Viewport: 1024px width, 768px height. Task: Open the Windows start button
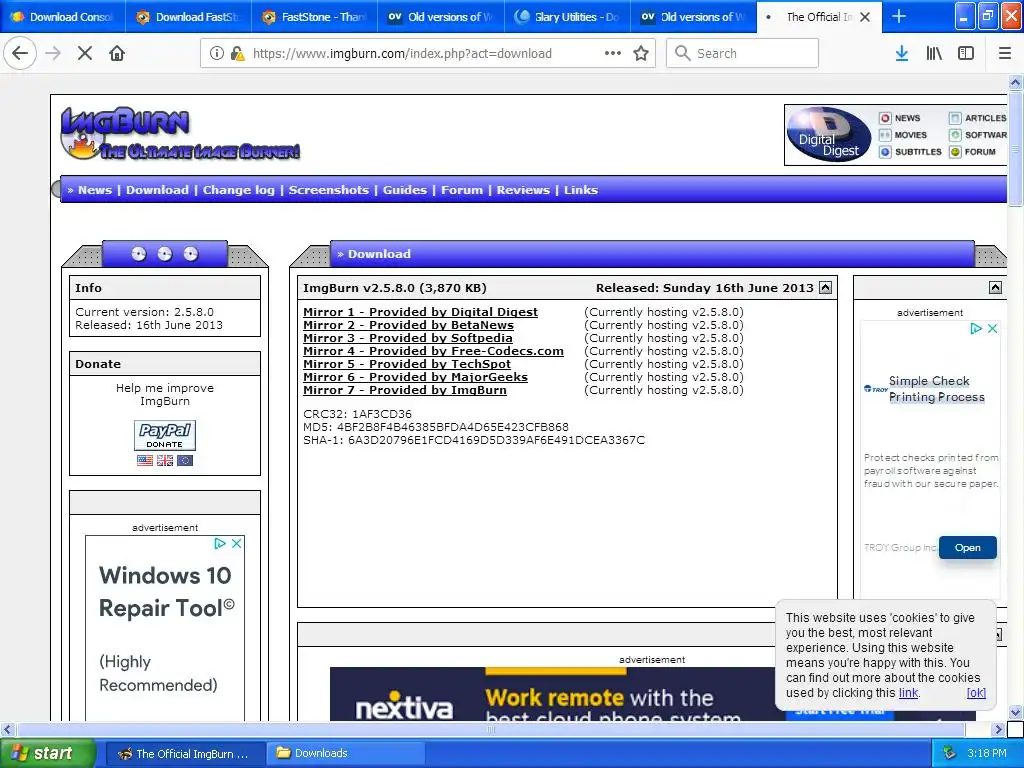click(x=48, y=753)
